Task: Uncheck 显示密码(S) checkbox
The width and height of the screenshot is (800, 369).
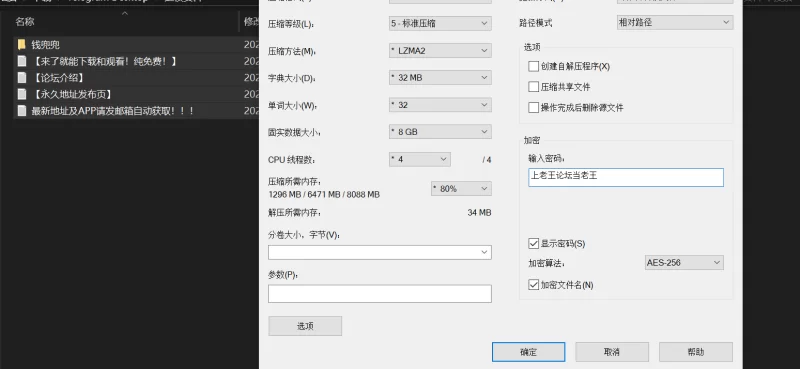Action: (534, 243)
